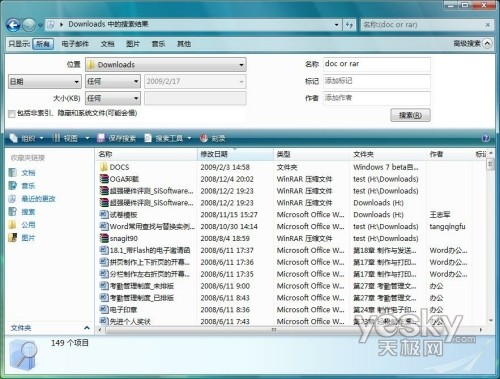Click the refresh icon beside address bar
The height and width of the screenshot is (379, 500).
tap(349, 25)
